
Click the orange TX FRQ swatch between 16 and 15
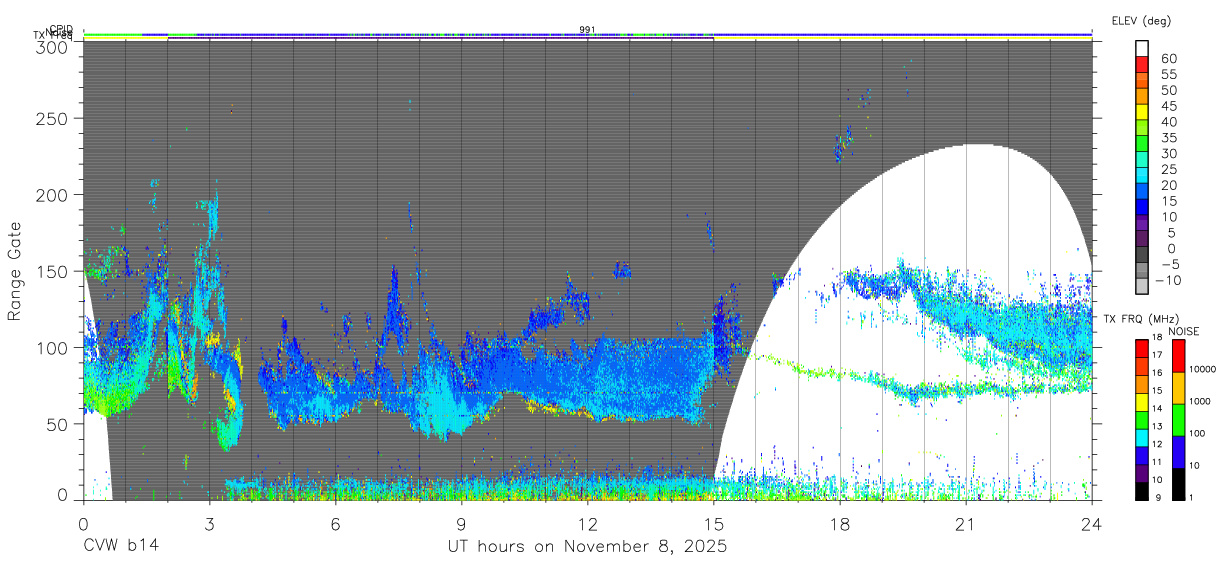click(x=1142, y=384)
